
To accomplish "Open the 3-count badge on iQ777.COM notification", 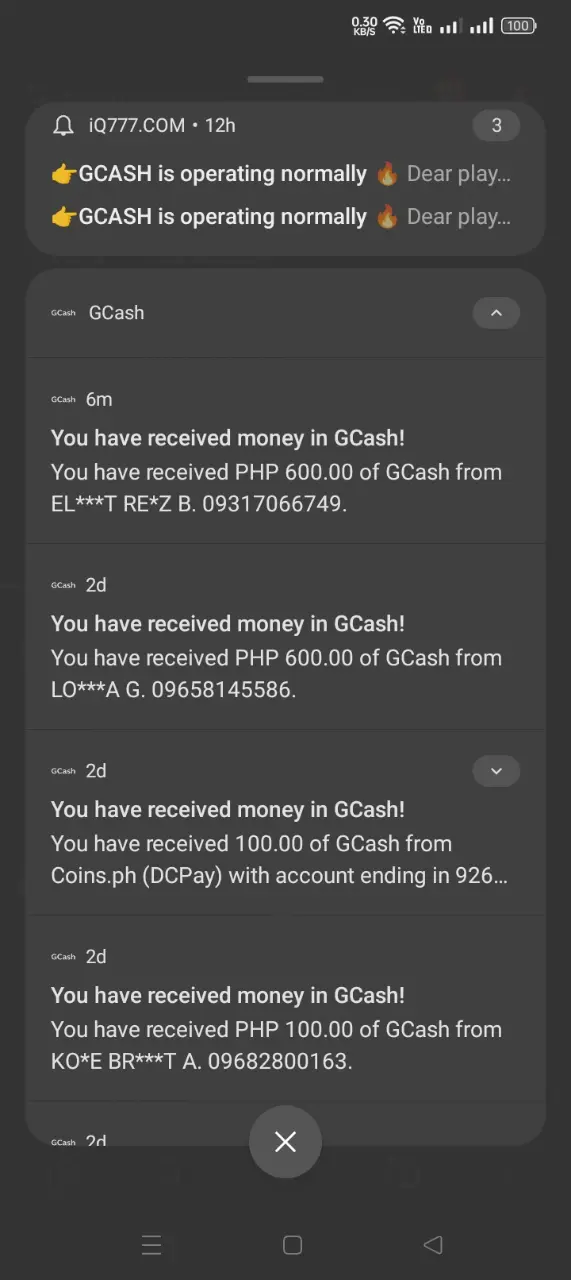I will [496, 125].
